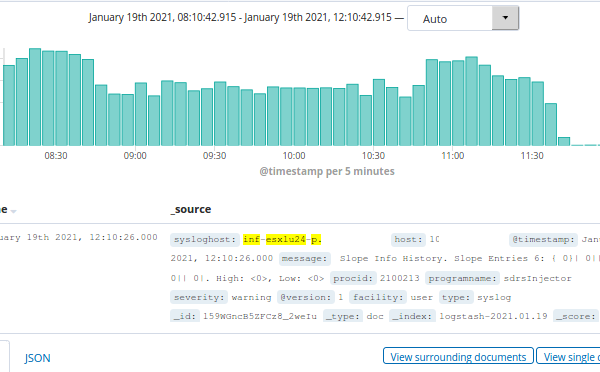The height and width of the screenshot is (372, 600).
Task: Click the highlighted inf-esxlu24-p sysloghost value
Action: click(x=282, y=240)
